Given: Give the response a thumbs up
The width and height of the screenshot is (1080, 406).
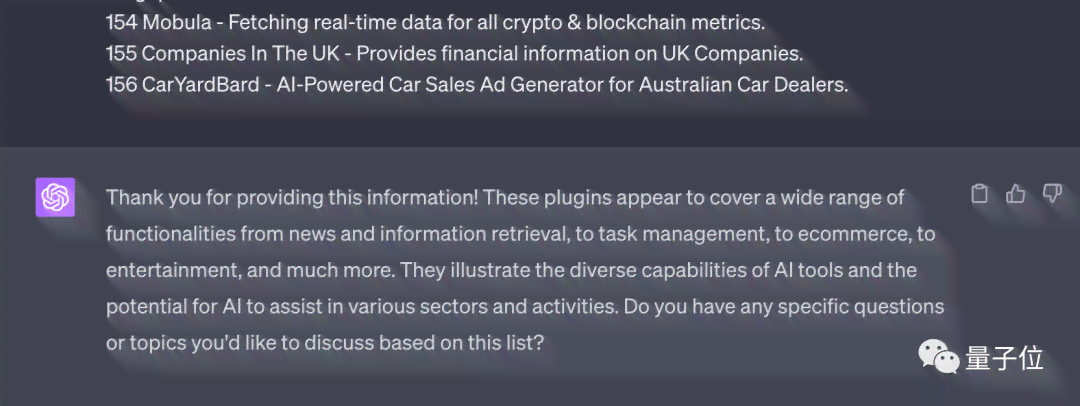Looking at the screenshot, I should click(x=1015, y=195).
